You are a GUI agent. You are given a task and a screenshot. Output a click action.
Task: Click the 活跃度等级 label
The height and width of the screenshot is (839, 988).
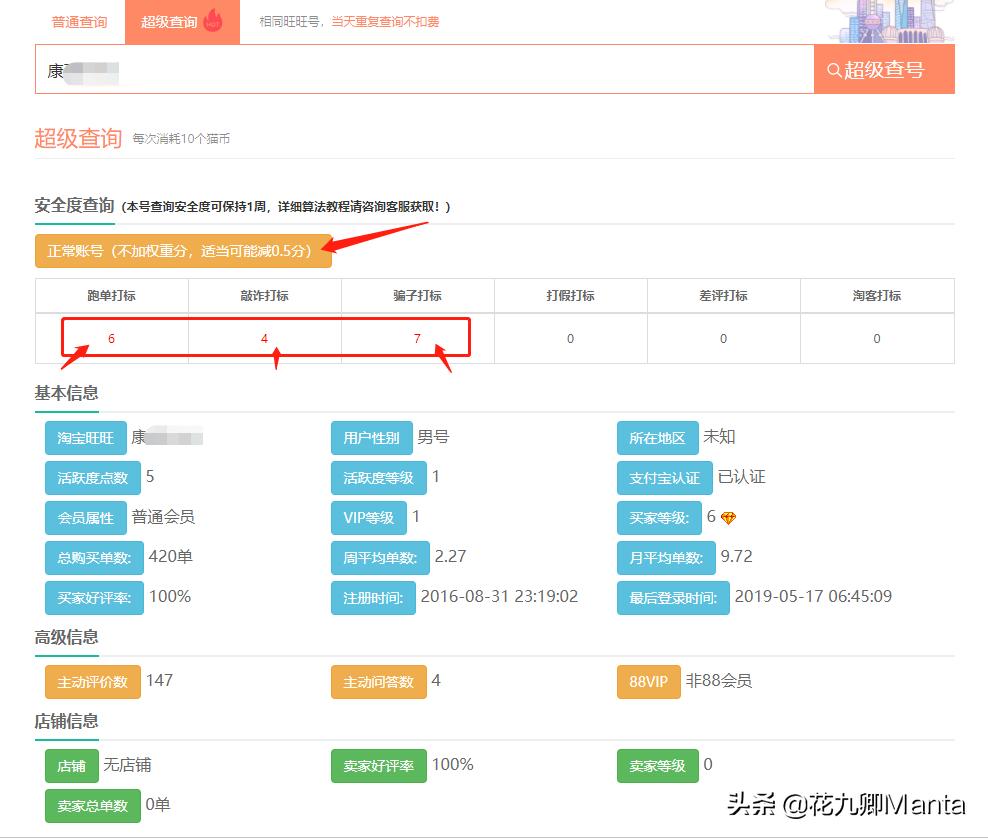coord(379,477)
